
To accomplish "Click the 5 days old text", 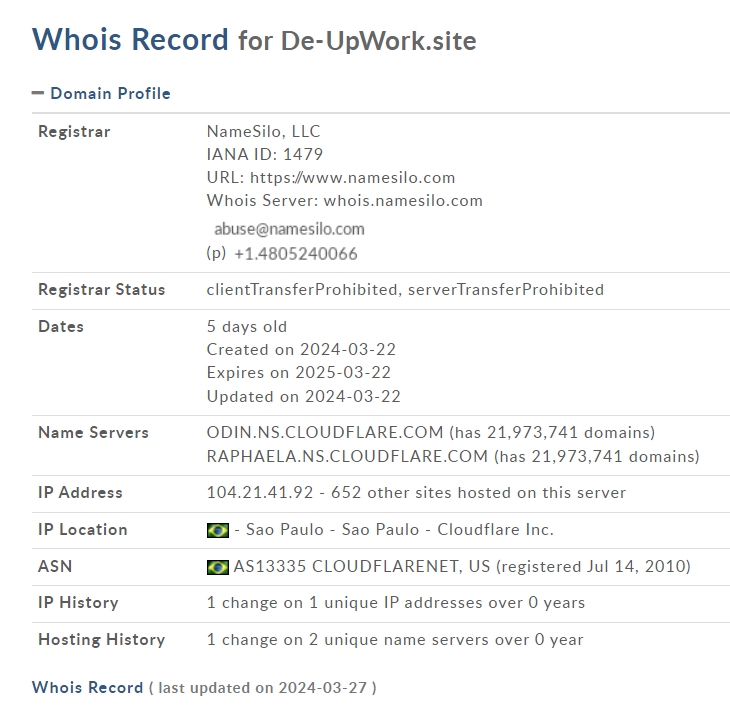I will coord(247,326).
